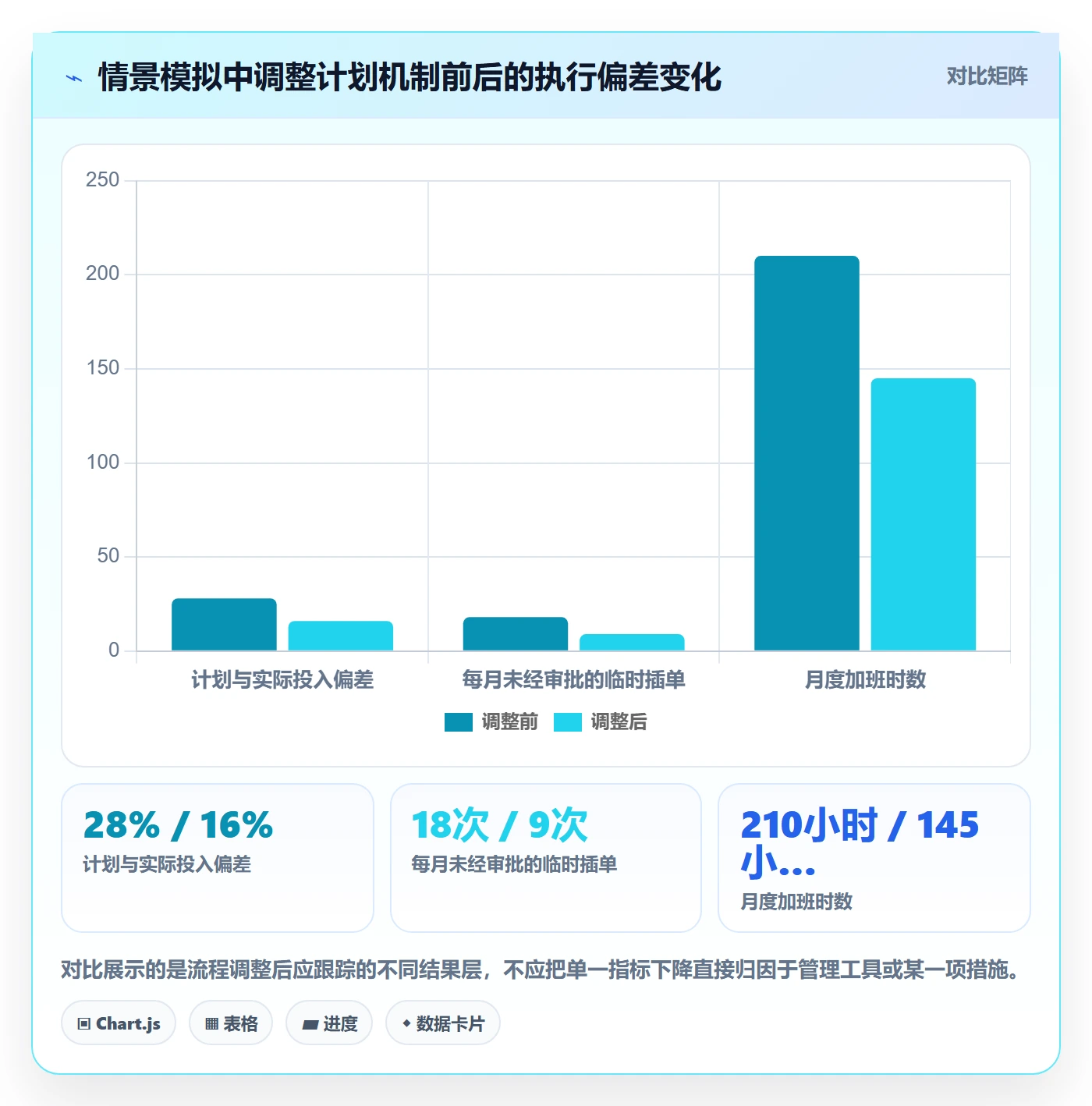
Task: Click the 调整前 bar for 月度加班时数
Action: pos(807,453)
